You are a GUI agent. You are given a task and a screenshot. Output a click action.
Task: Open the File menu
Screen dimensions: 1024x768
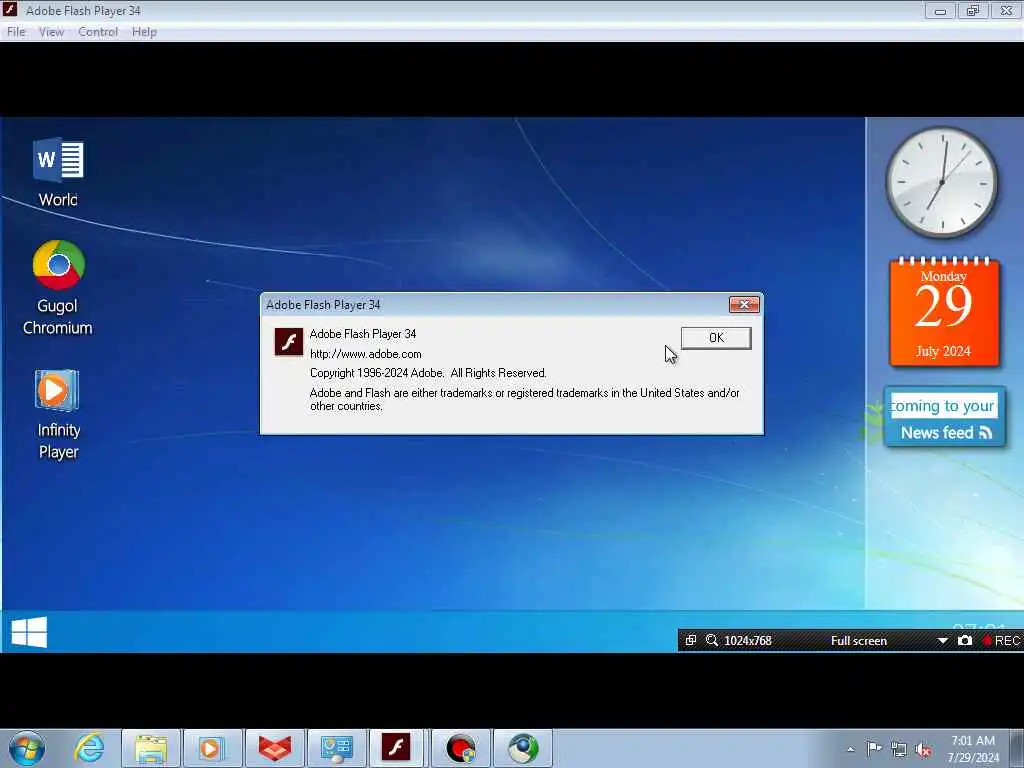16,32
